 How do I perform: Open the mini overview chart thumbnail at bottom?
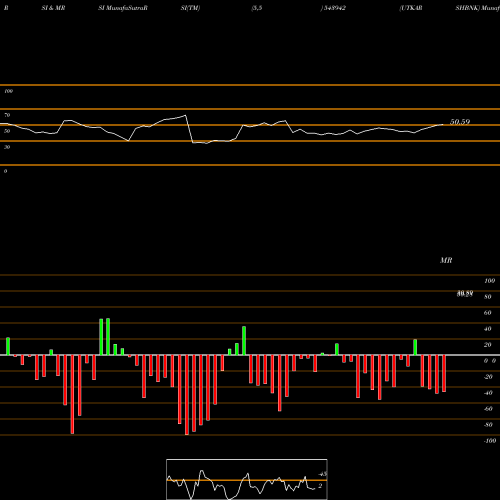(247, 479)
